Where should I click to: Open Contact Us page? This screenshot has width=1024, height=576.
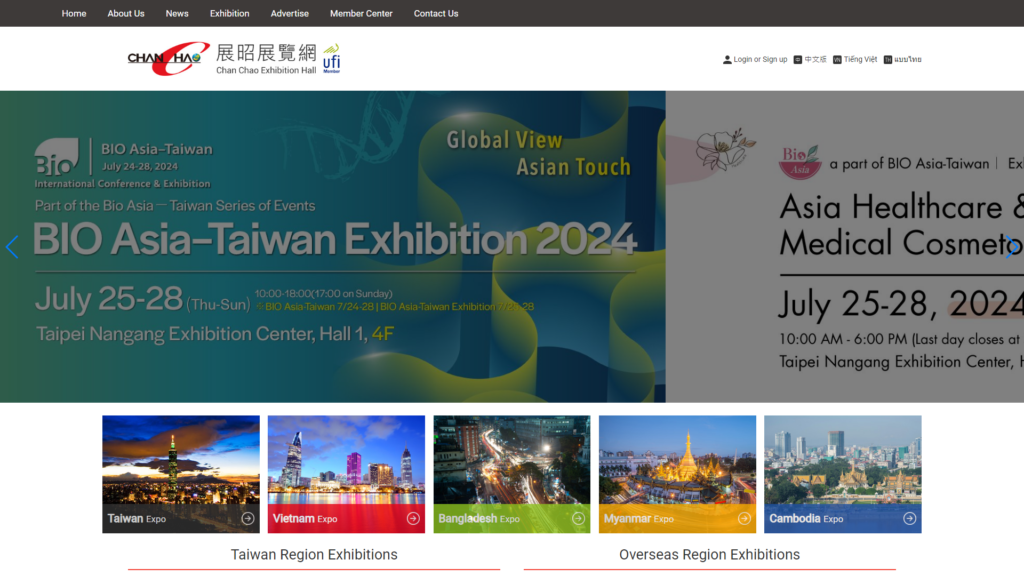click(x=436, y=13)
